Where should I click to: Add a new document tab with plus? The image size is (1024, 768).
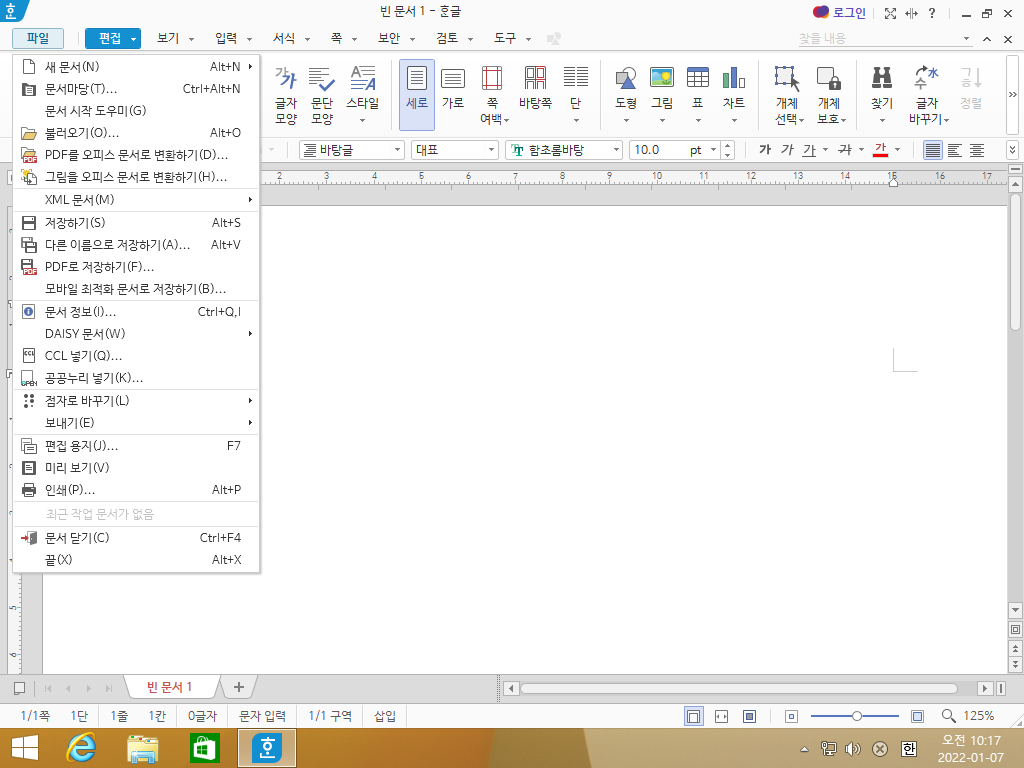238,687
